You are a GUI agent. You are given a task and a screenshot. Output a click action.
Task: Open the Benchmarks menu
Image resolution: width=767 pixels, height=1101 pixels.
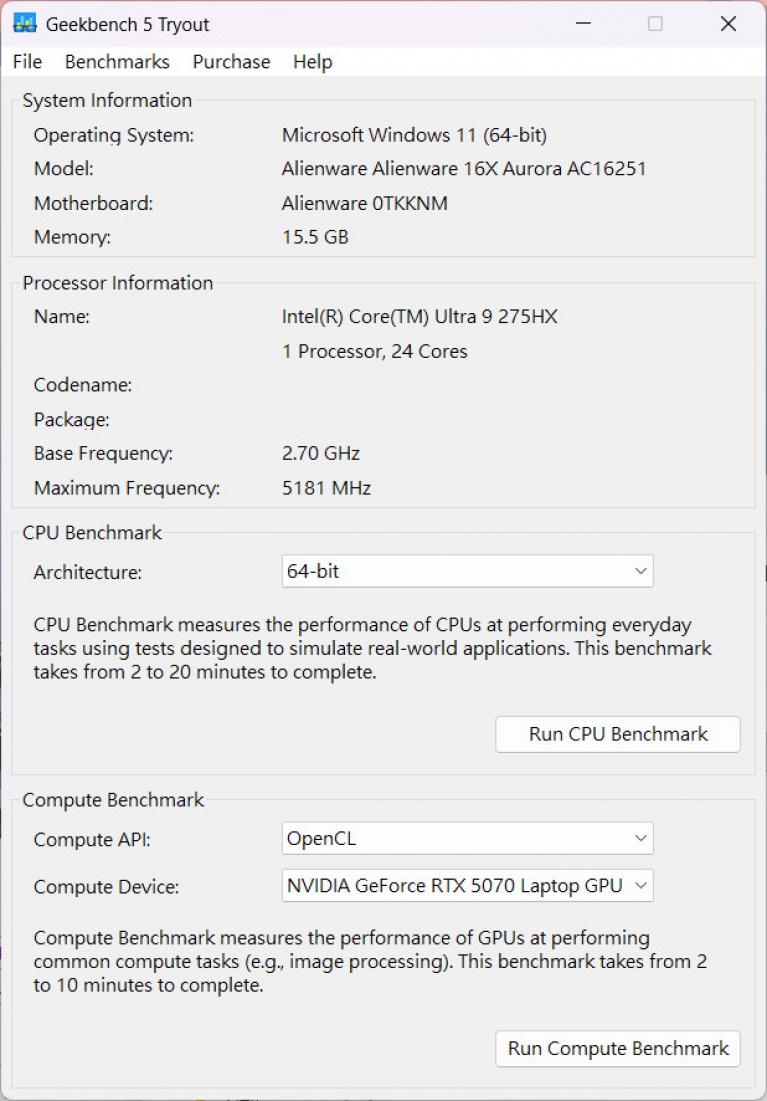[117, 62]
